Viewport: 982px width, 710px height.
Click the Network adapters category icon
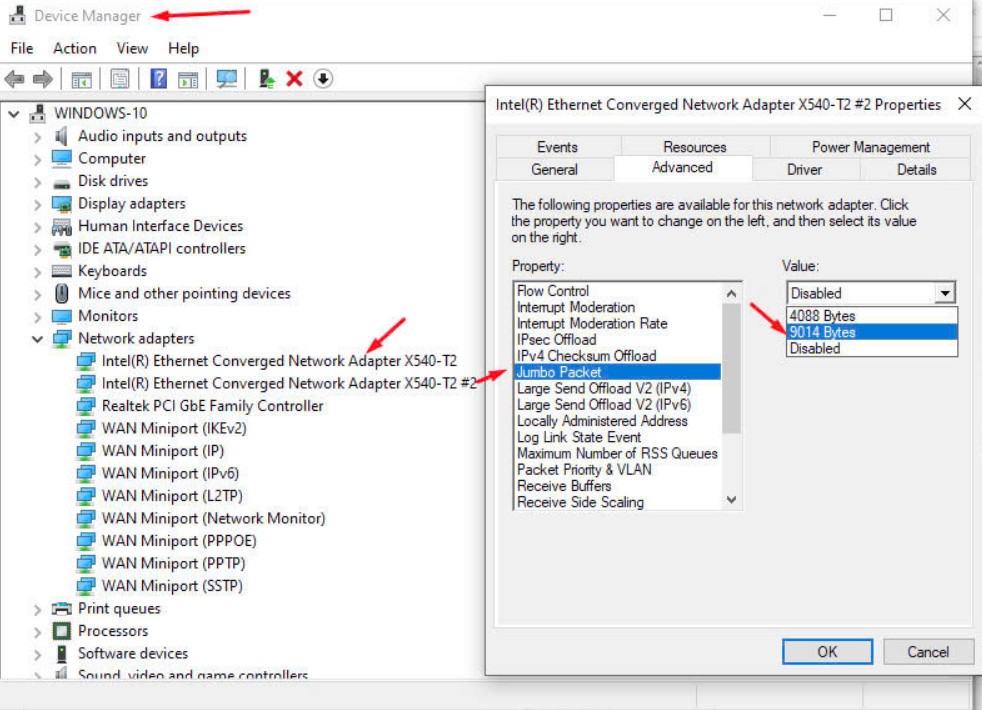(x=61, y=339)
